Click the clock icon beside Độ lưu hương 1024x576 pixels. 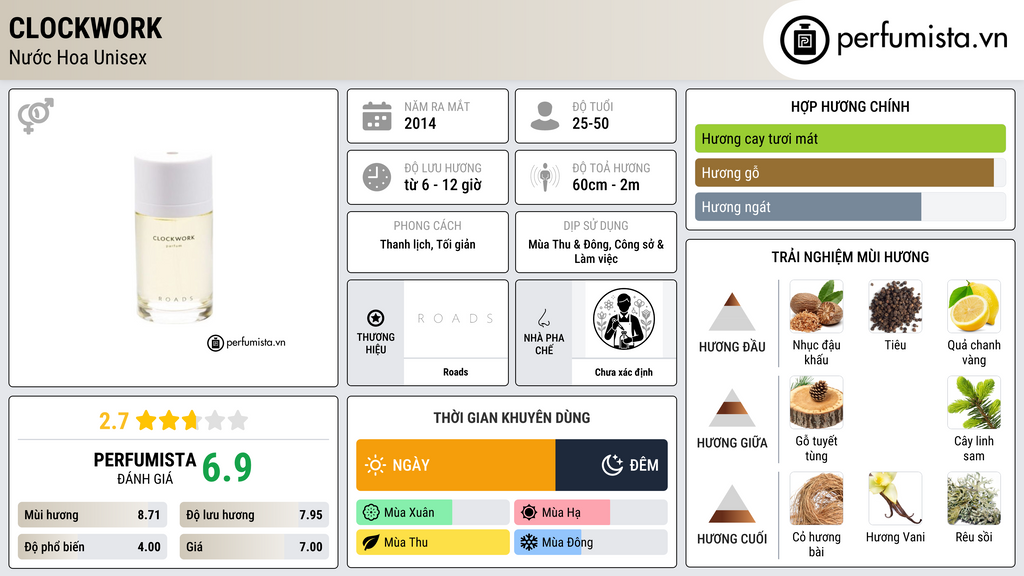[377, 177]
